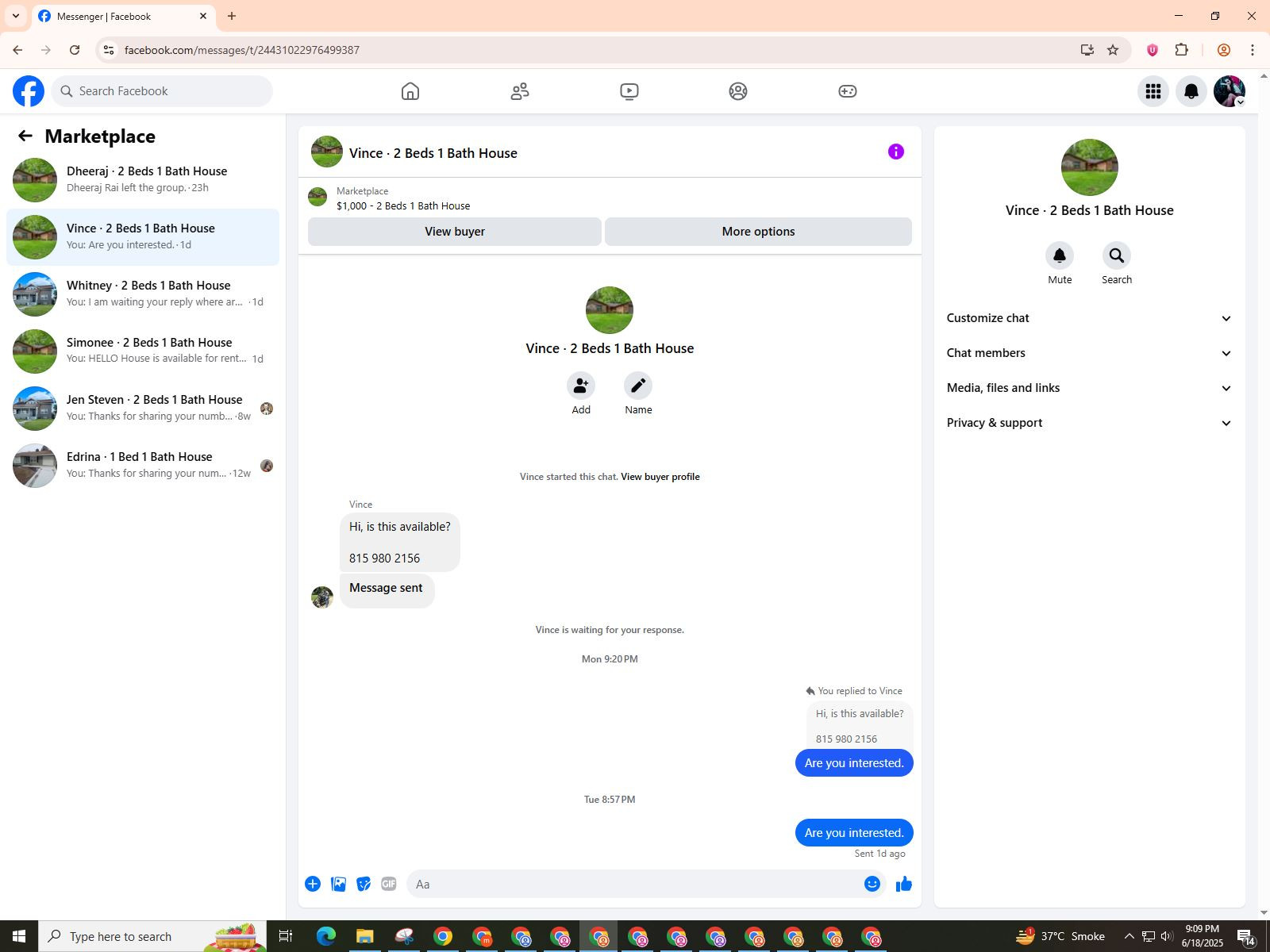Toggle the purple conversation information icon
The image size is (1270, 952).
click(896, 152)
